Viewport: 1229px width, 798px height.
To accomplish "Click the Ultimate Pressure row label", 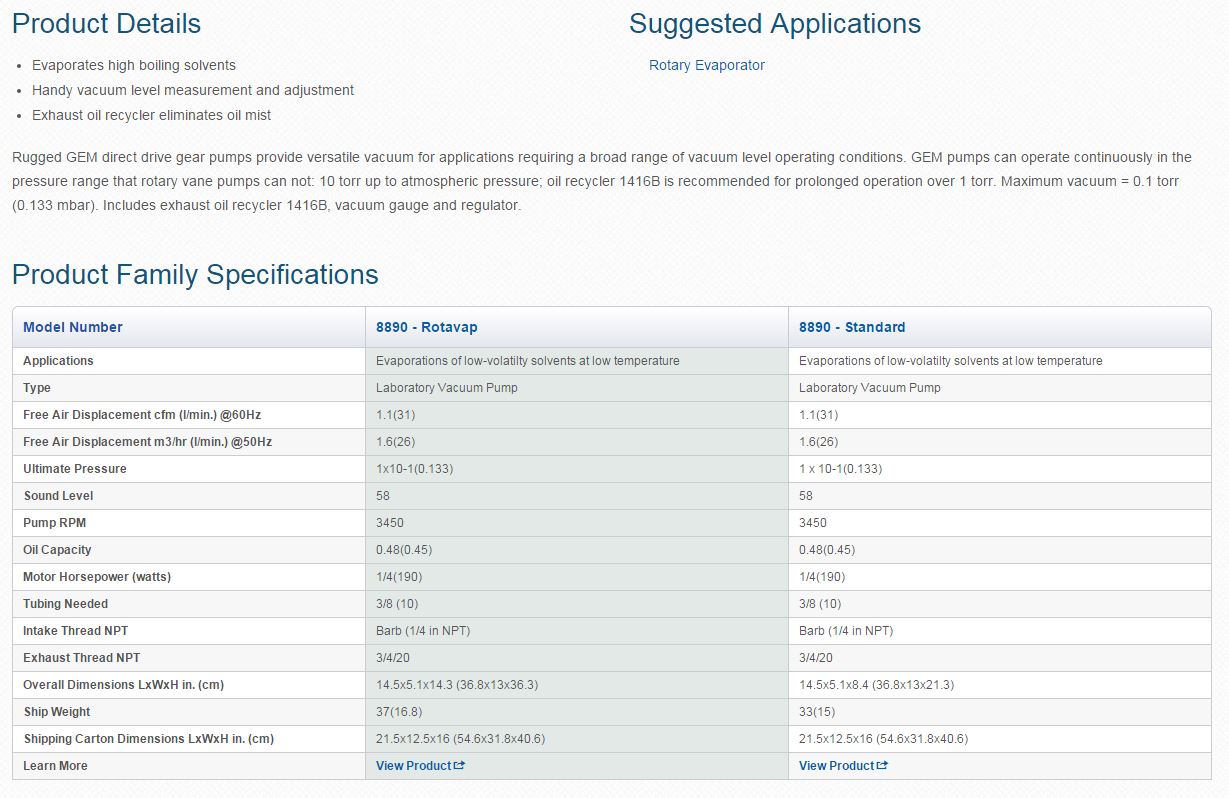I will (75, 469).
